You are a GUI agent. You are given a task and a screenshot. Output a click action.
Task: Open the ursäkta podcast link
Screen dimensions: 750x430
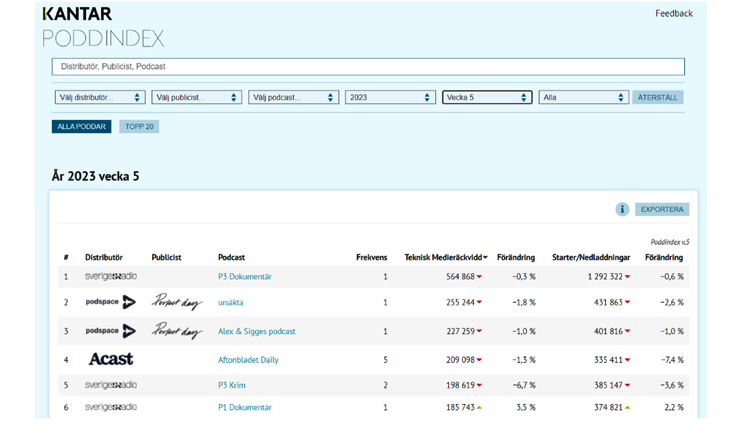(x=231, y=302)
